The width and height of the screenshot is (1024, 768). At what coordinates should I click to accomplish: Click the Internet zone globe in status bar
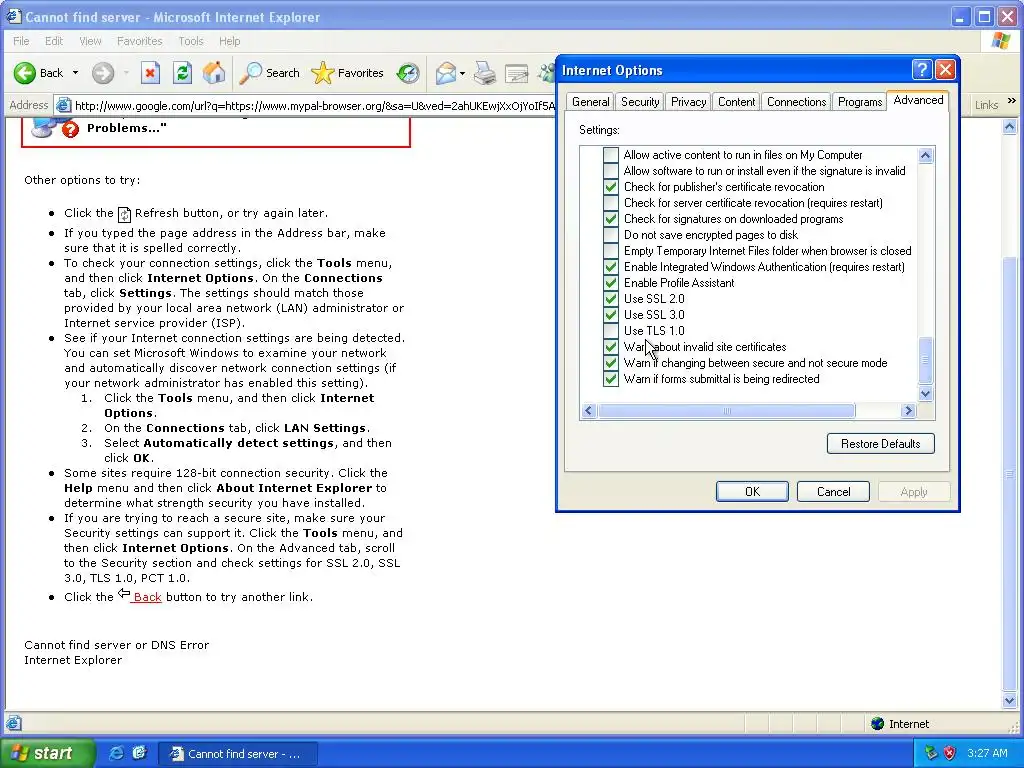tap(877, 724)
